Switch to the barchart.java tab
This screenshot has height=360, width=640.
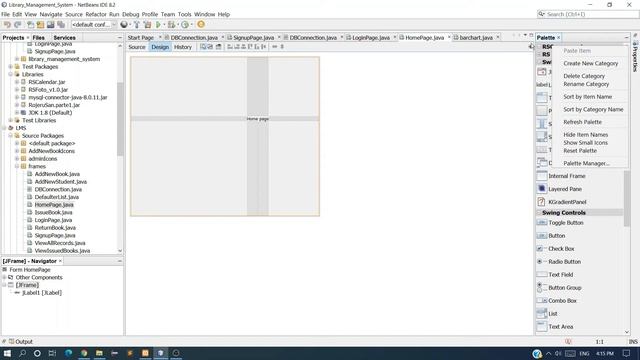tap(476, 38)
